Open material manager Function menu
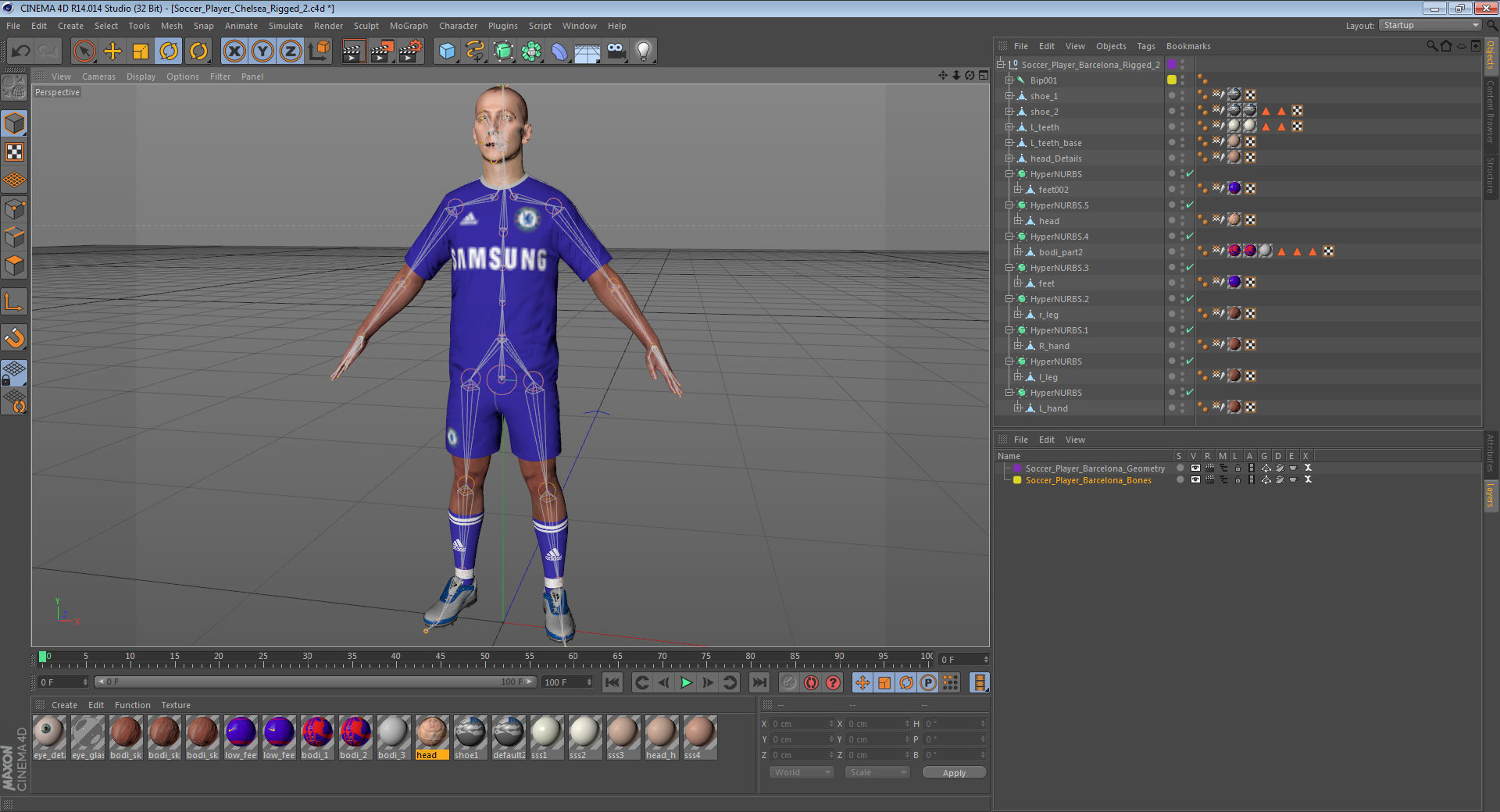Screen dimensions: 1500x812 point(133,705)
